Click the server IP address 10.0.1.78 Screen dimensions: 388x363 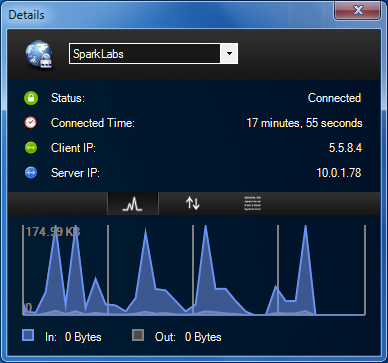point(339,173)
